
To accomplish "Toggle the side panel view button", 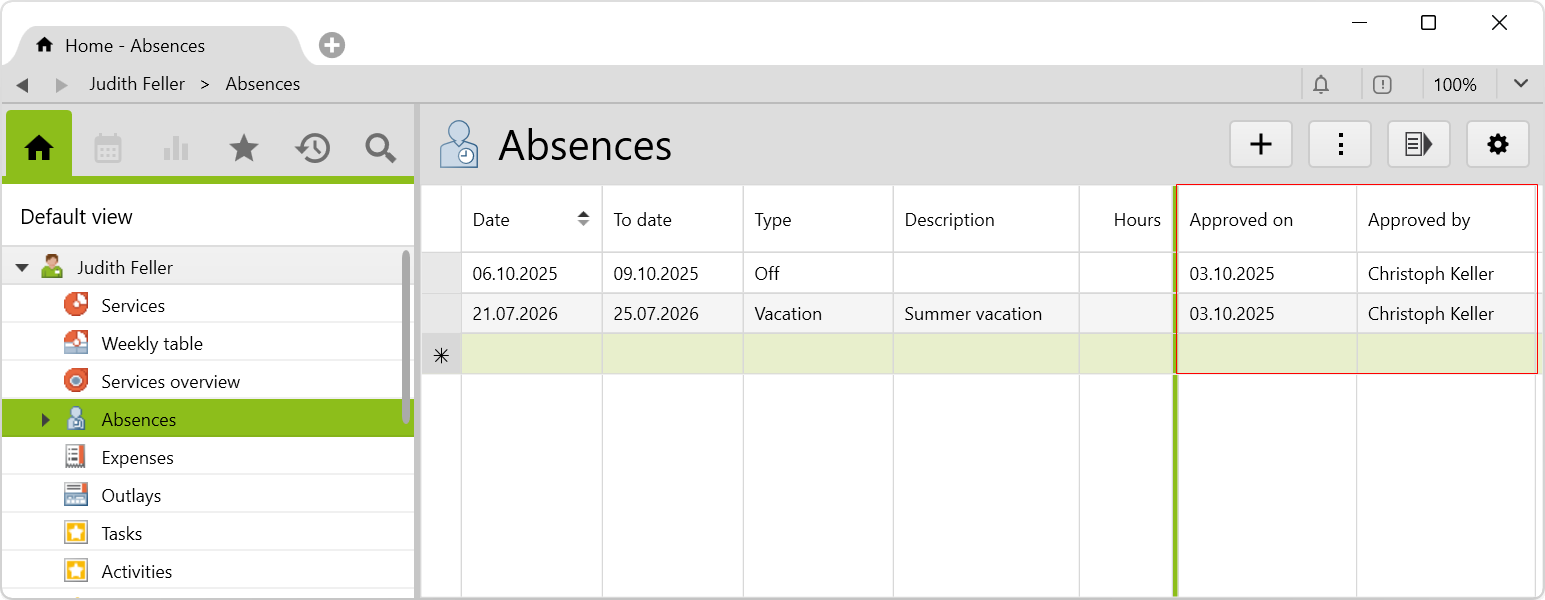I will (1418, 145).
